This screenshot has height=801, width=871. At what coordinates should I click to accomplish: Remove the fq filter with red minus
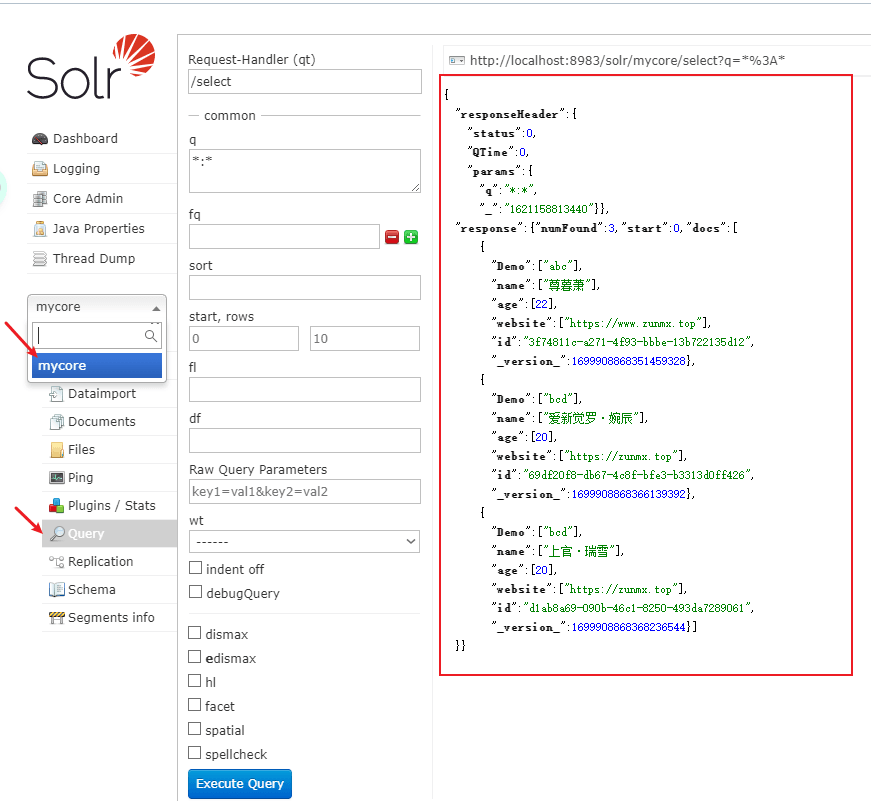pos(392,237)
